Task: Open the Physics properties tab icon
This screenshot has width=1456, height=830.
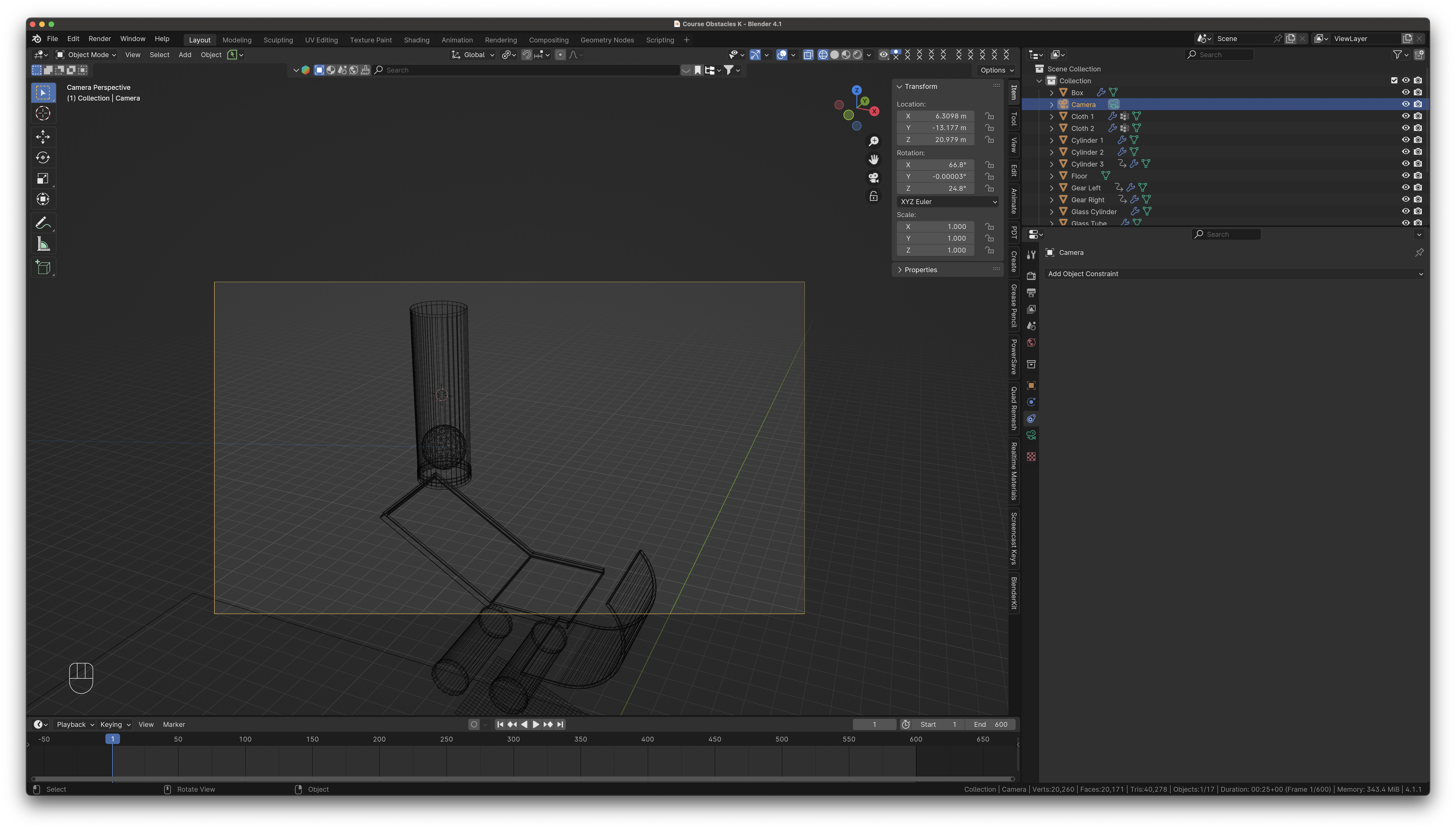Action: coord(1031,402)
